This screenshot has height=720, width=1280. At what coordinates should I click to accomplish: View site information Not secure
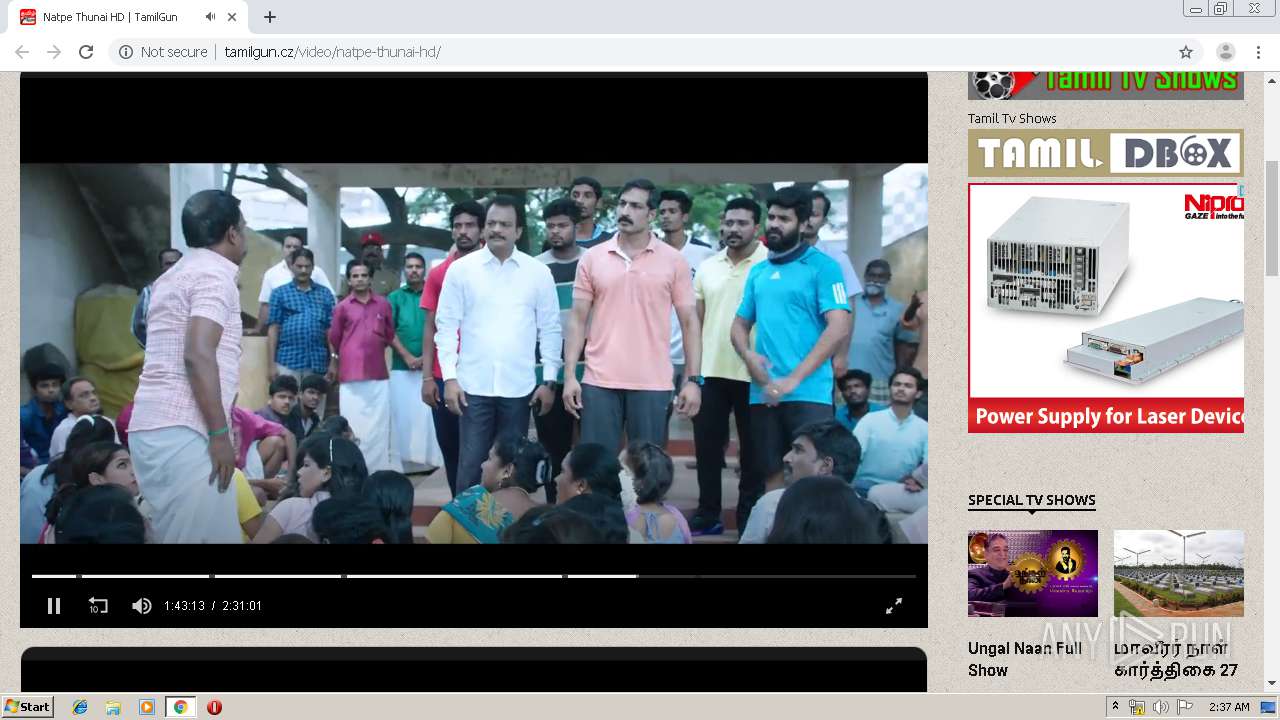tap(163, 52)
